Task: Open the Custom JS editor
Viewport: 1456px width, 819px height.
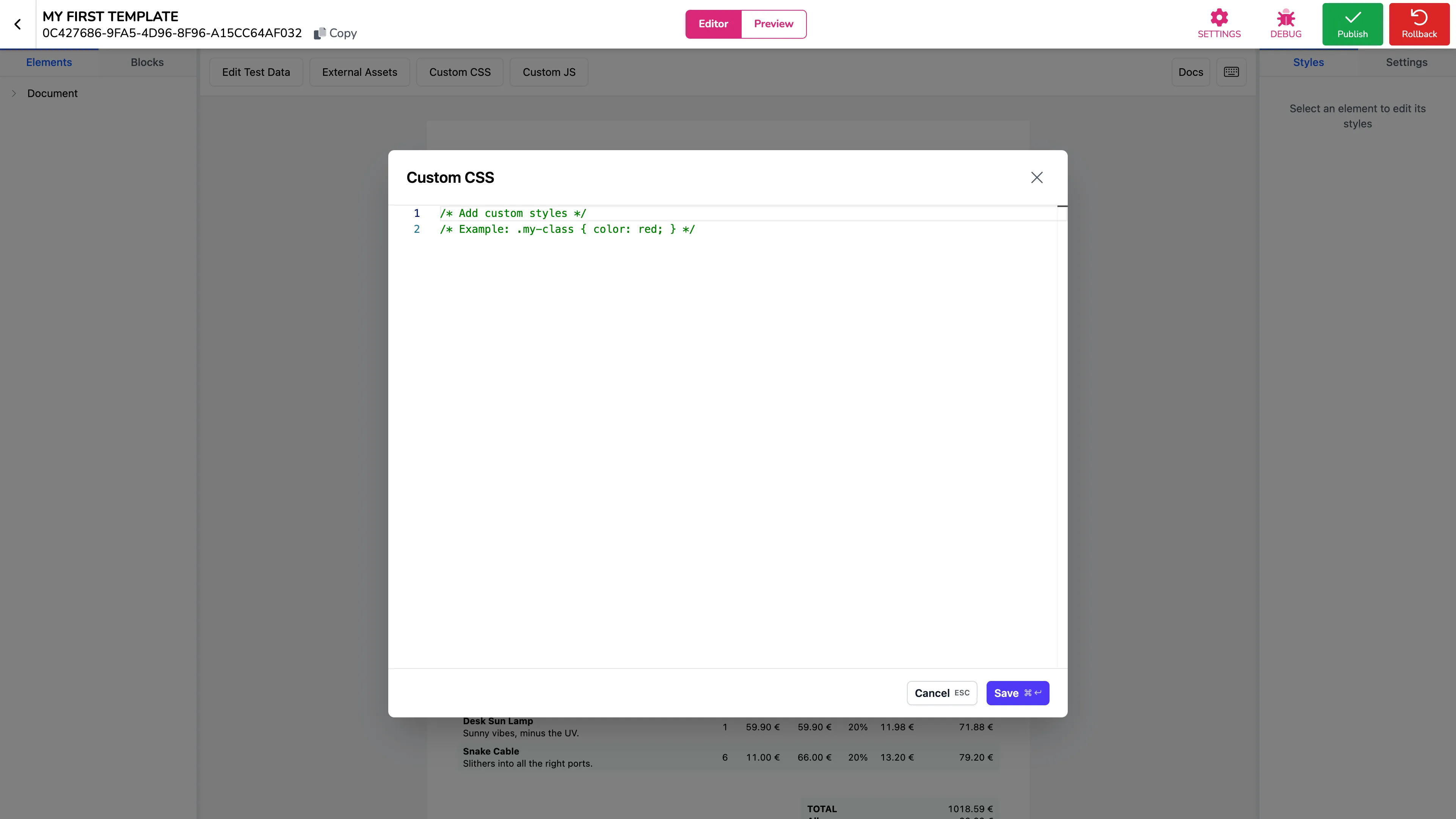Action: [549, 72]
